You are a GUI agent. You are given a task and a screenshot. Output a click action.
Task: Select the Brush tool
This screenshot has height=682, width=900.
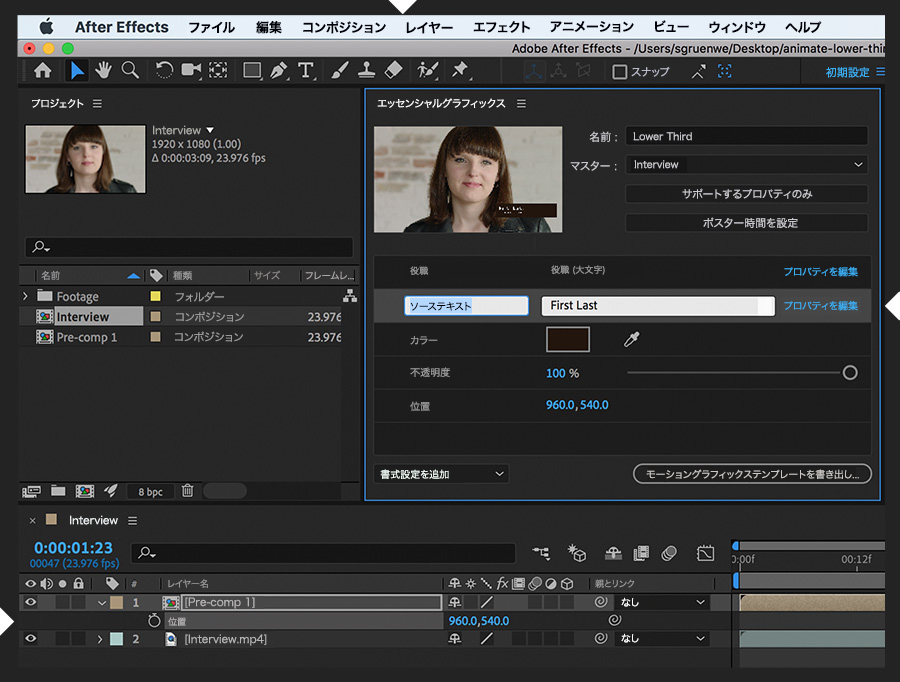point(340,70)
